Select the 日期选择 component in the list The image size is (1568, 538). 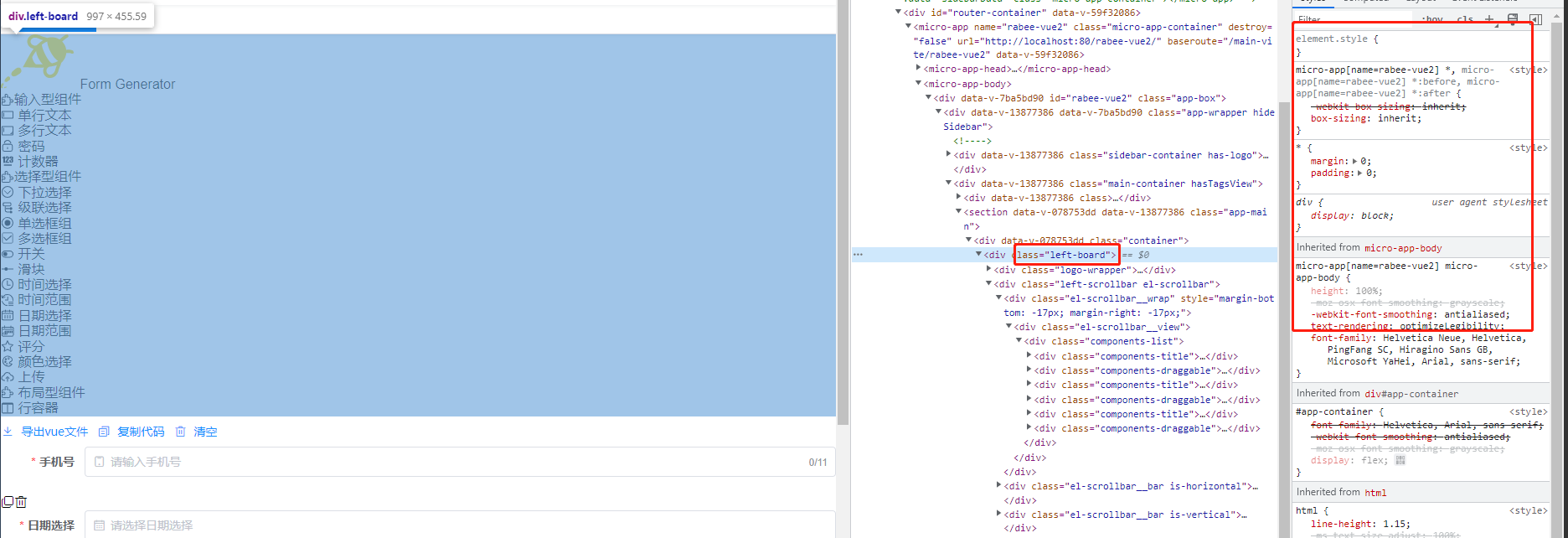tap(38, 316)
